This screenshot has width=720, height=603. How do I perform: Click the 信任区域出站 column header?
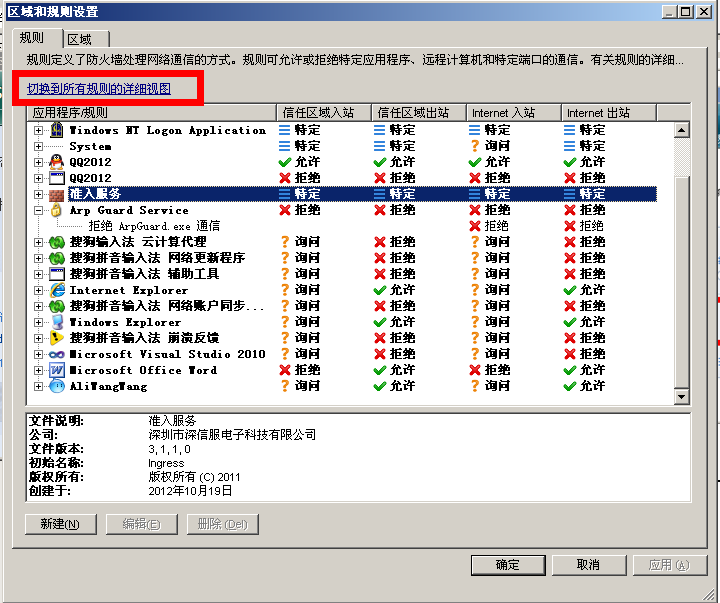point(419,113)
